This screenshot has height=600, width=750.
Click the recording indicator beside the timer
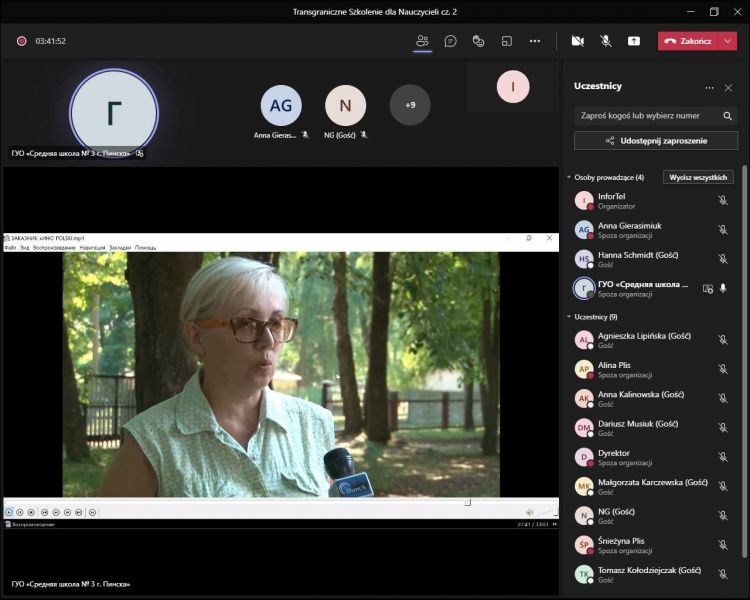[x=21, y=41]
